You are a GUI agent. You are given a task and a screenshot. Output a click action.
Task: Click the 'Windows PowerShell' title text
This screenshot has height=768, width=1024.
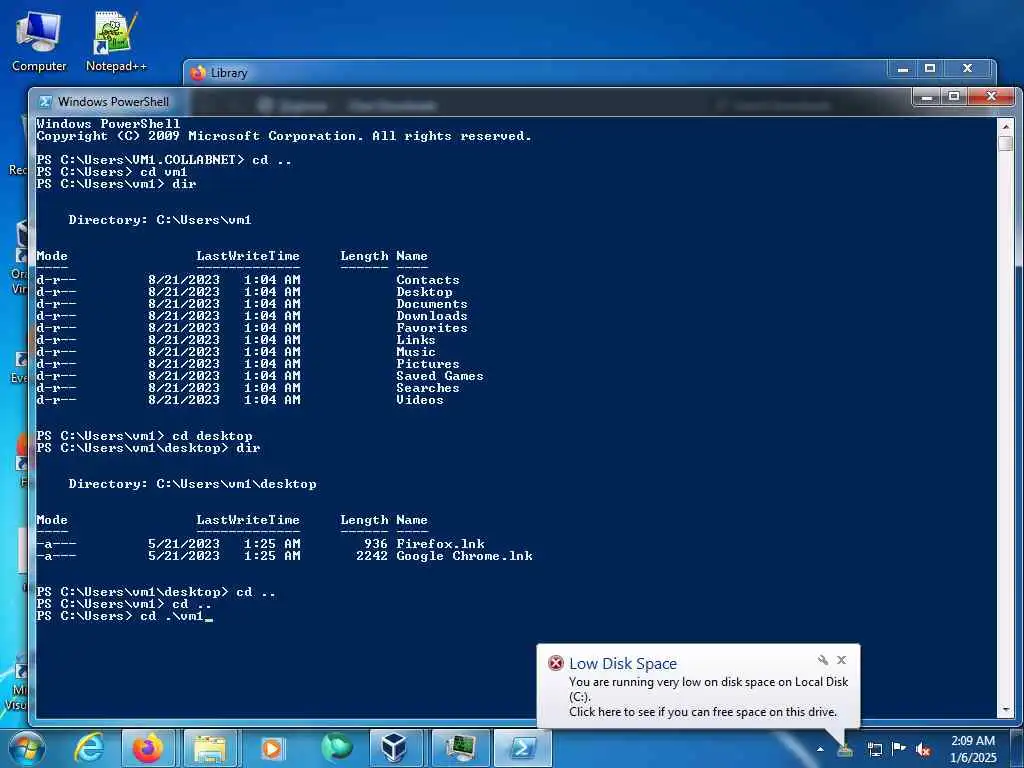(x=113, y=102)
